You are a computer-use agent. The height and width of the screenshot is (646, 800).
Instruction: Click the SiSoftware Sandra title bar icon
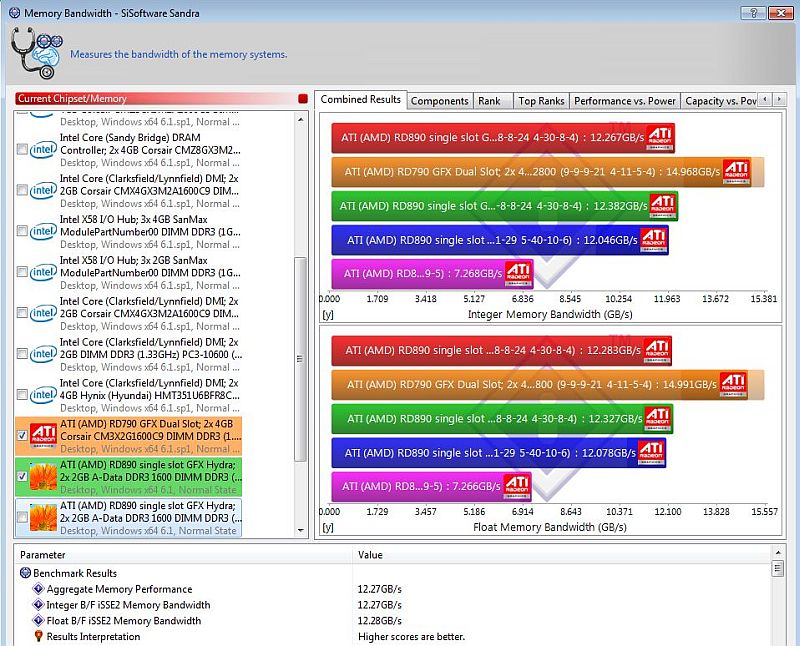click(x=14, y=13)
